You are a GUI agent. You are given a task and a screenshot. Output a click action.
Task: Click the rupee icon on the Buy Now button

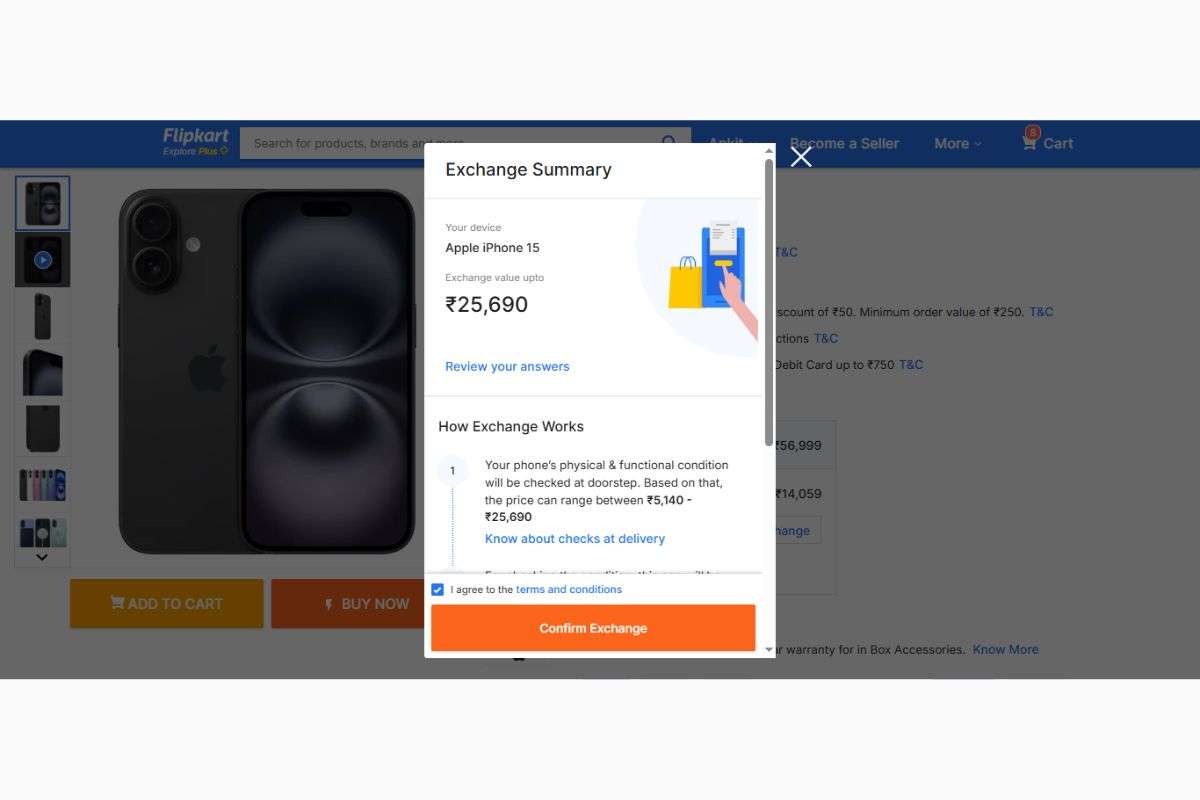pos(330,604)
